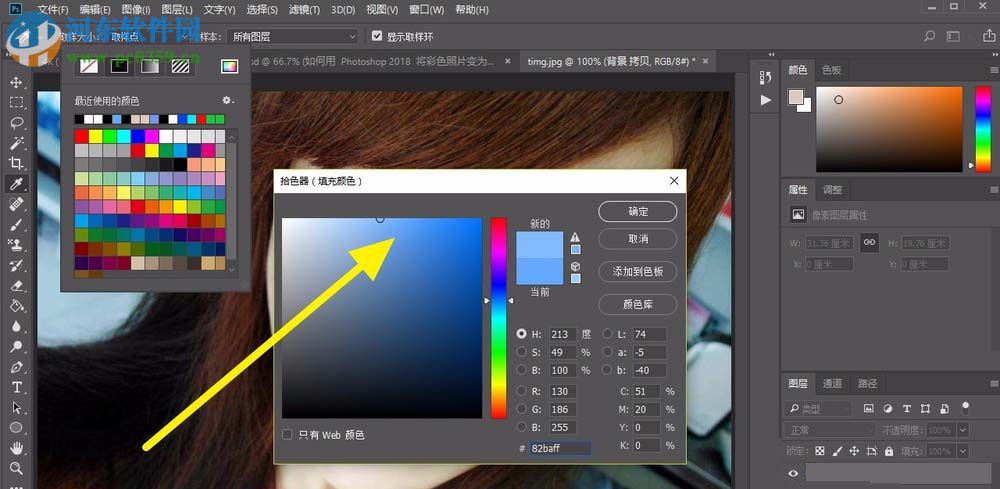The image size is (1000, 489).
Task: Switch to the Swatches (色板) tab
Action: [832, 70]
